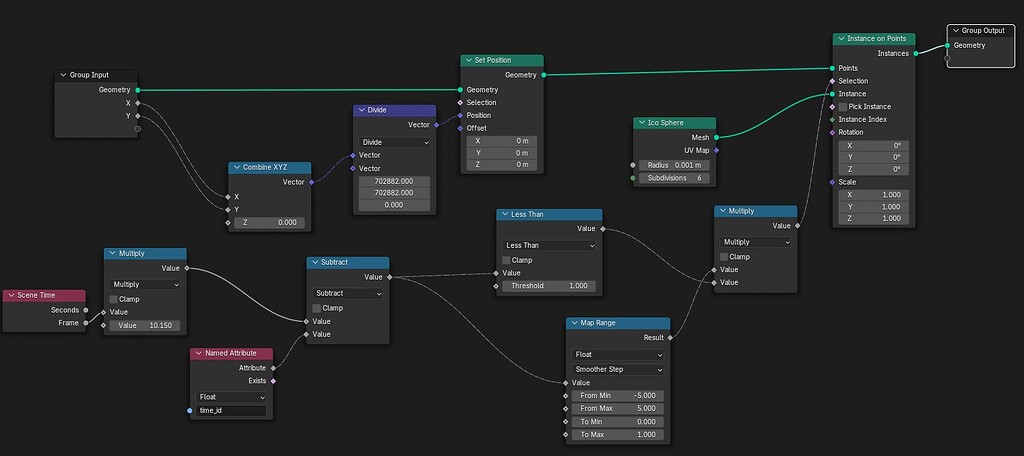Click the 0.000 field in Divide node
1024x456 pixels.
click(x=394, y=205)
